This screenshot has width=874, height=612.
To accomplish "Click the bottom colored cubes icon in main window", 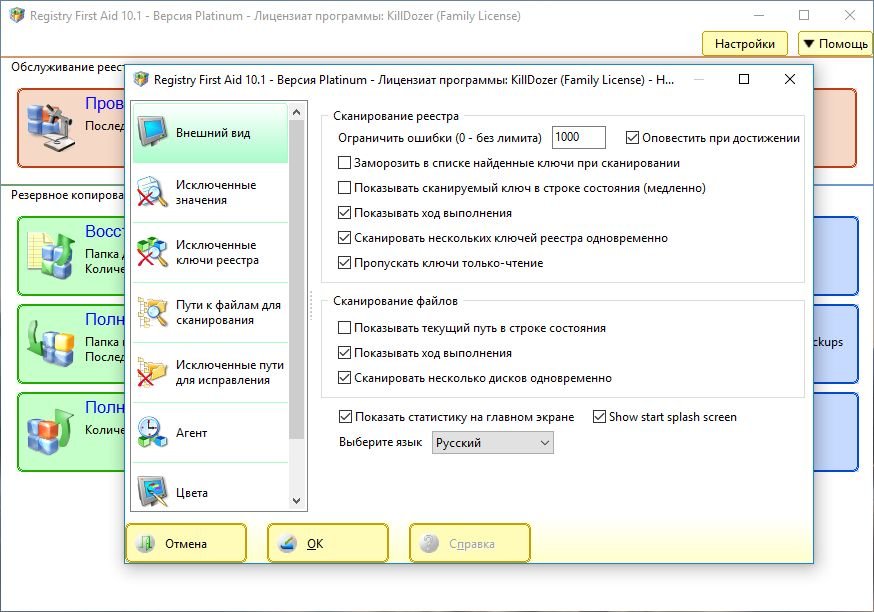I will (x=51, y=431).
